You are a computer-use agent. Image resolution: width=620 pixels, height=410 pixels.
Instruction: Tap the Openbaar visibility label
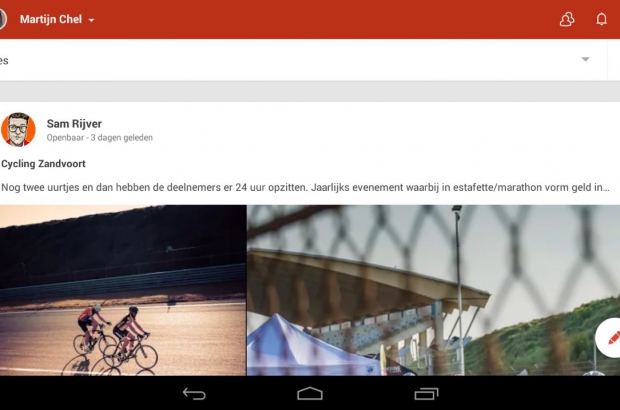point(65,138)
